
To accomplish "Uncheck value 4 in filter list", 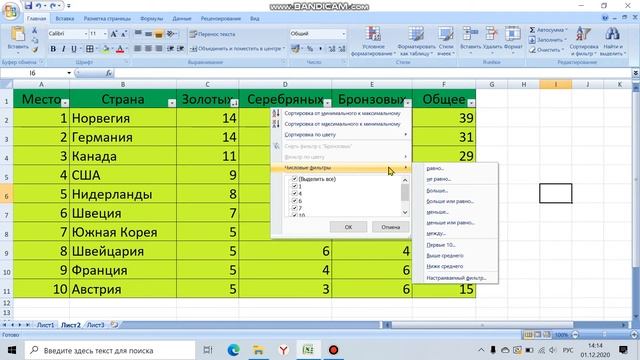I will [x=294, y=193].
